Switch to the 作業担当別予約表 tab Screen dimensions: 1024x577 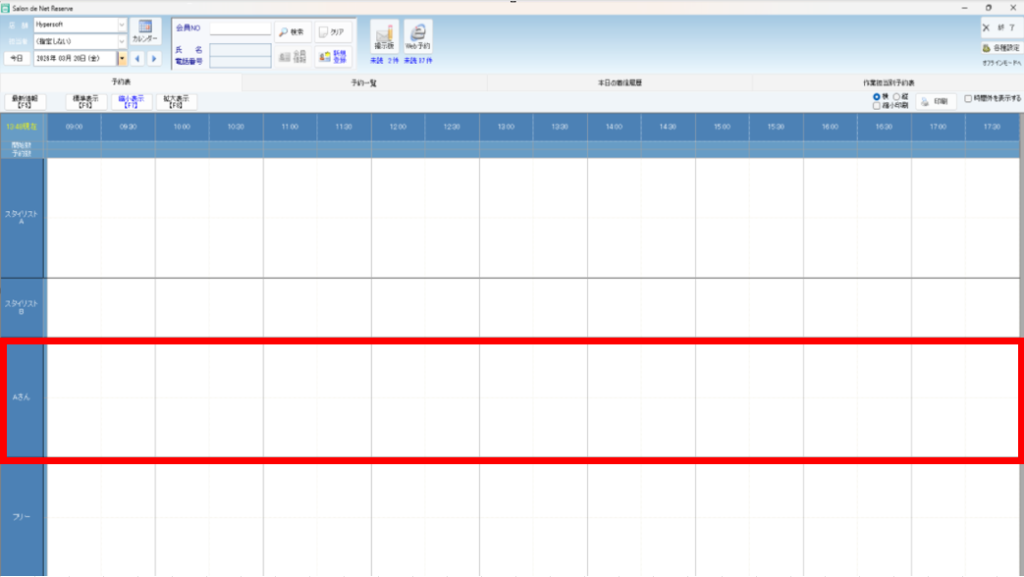click(x=888, y=82)
